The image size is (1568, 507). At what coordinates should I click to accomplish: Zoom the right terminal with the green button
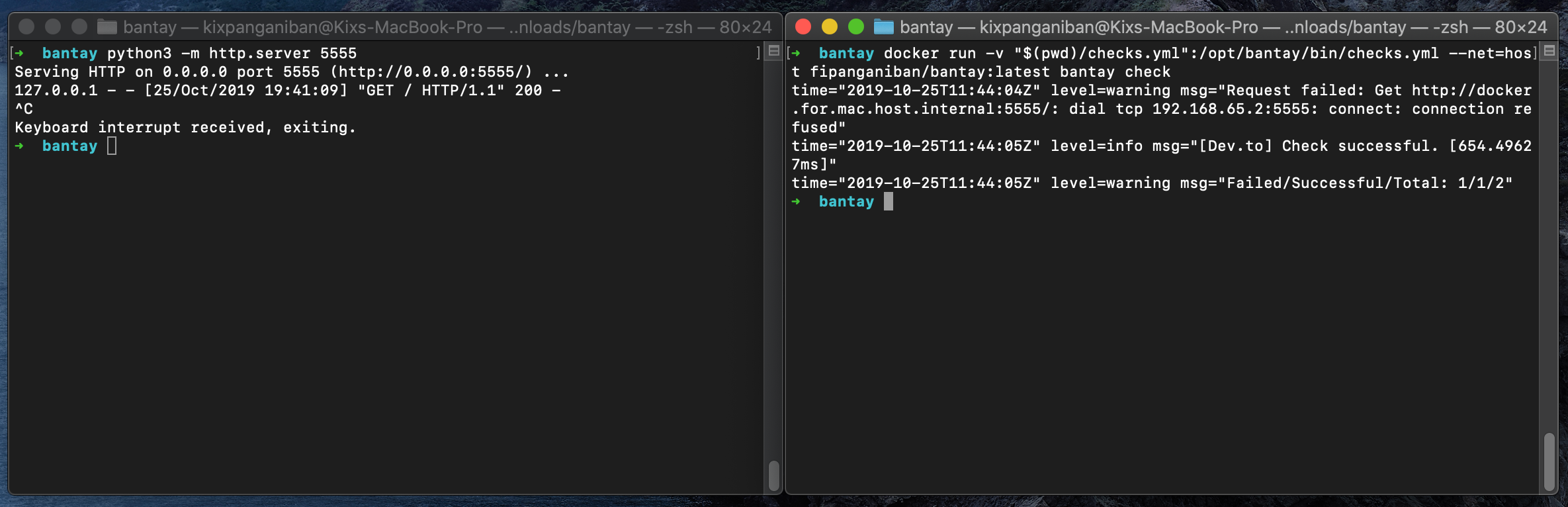click(x=856, y=27)
